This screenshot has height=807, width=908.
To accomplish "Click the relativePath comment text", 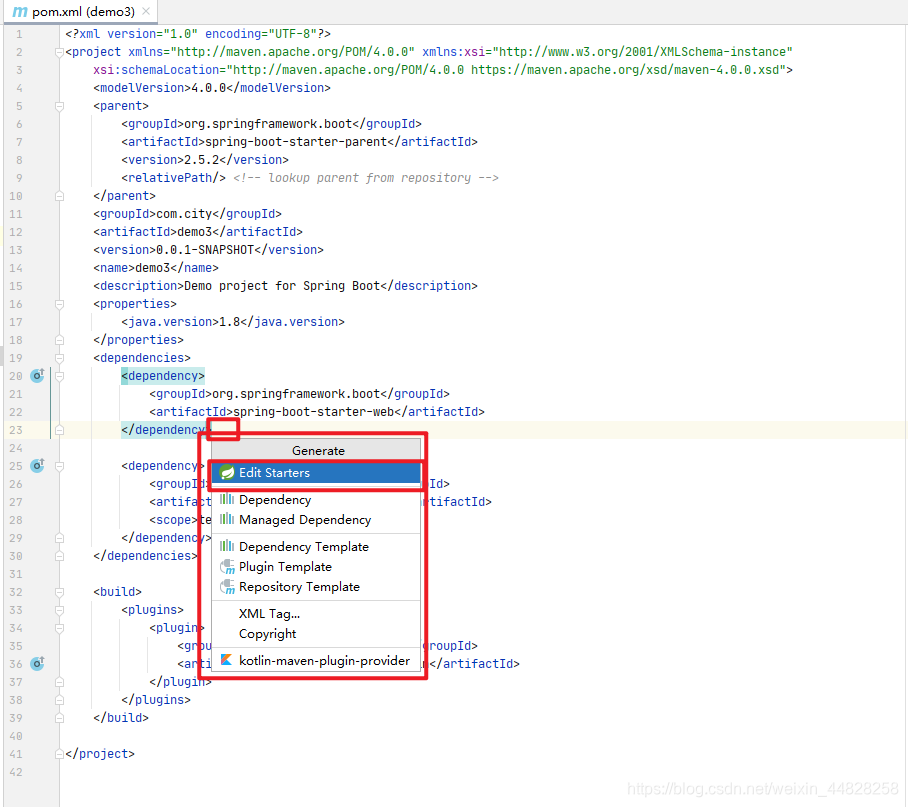I will 366,178.
